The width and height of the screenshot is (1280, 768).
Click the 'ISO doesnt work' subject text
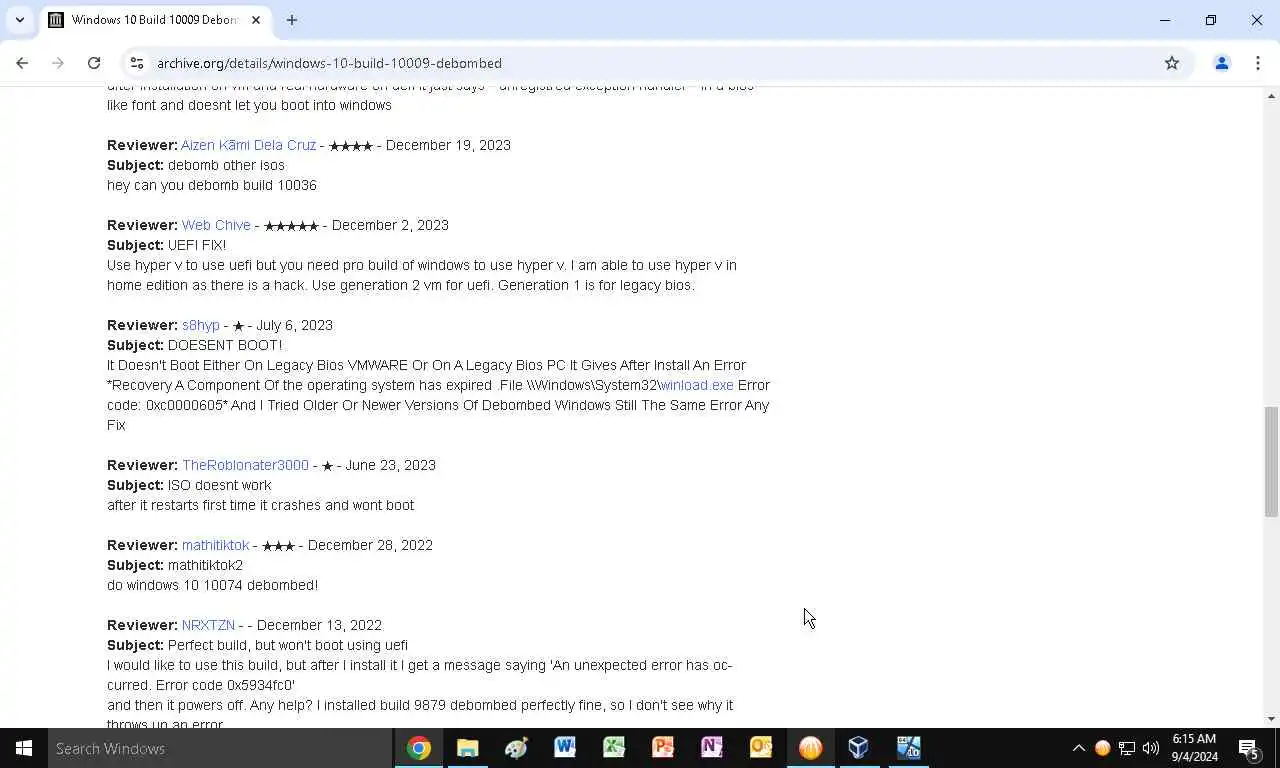pos(219,485)
